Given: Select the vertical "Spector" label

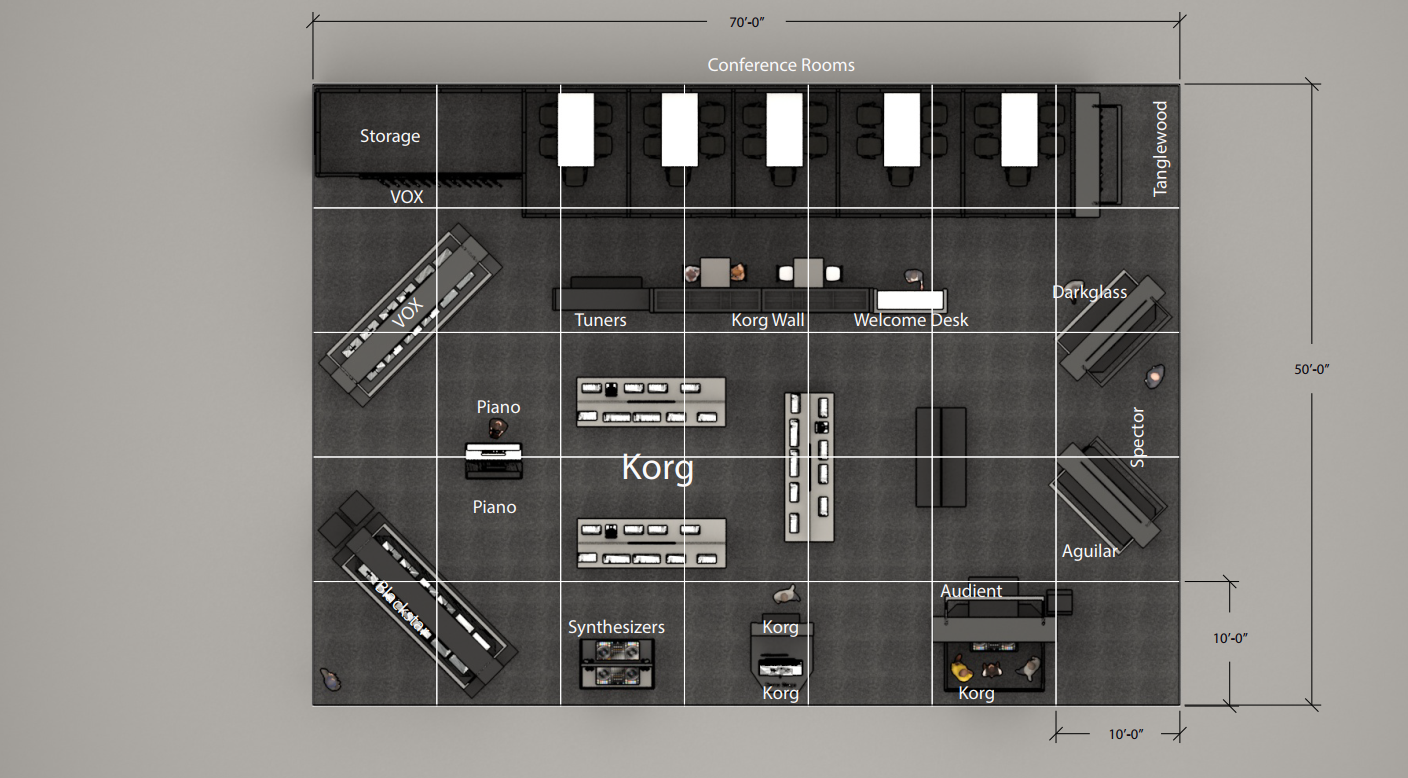Looking at the screenshot, I should tap(1137, 437).
